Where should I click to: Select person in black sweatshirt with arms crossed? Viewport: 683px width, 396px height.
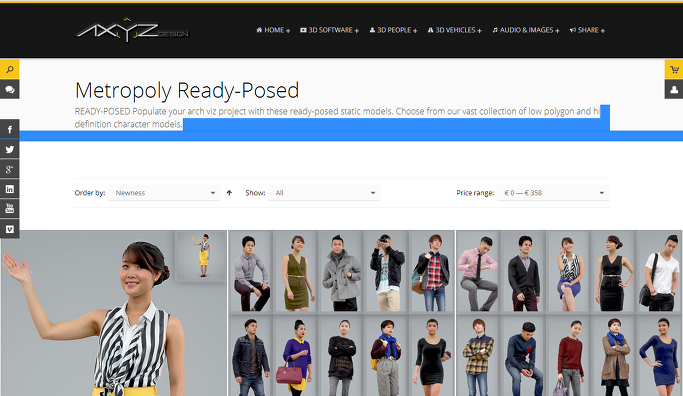pos(342,355)
